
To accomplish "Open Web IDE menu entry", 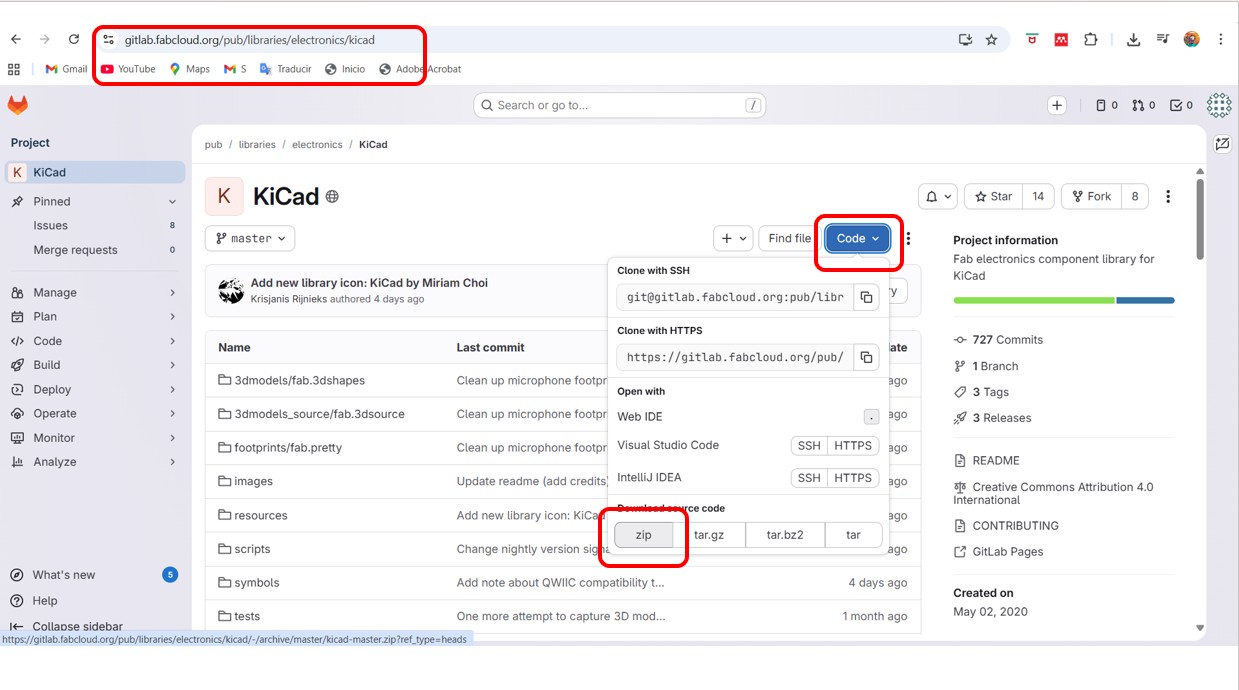I will (640, 416).
